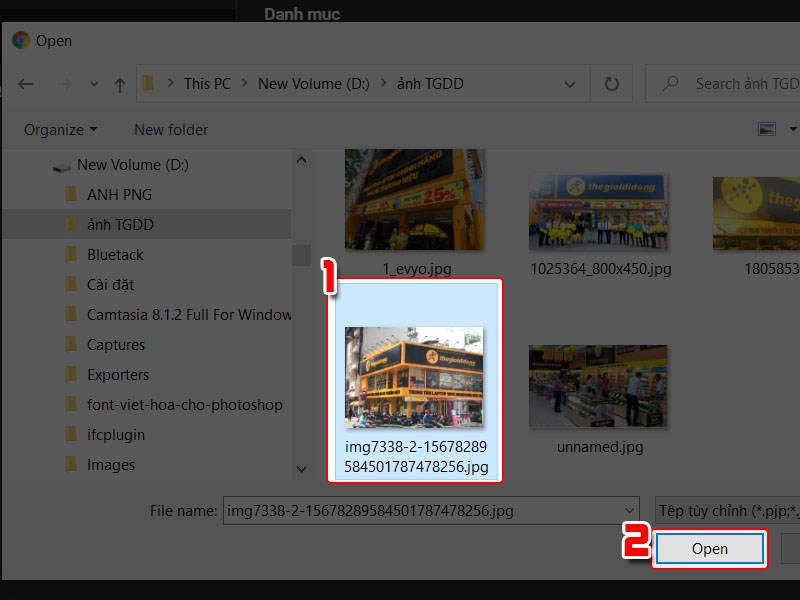This screenshot has width=800, height=600.
Task: Click the Bluetack folder icon
Action: pos(71,254)
